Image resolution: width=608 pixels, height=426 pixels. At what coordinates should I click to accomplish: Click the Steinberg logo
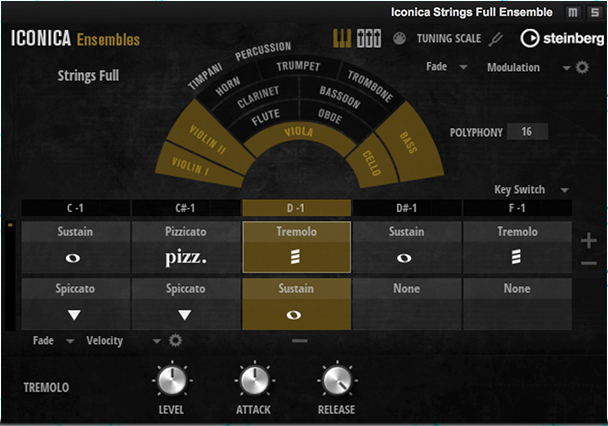[x=562, y=38]
